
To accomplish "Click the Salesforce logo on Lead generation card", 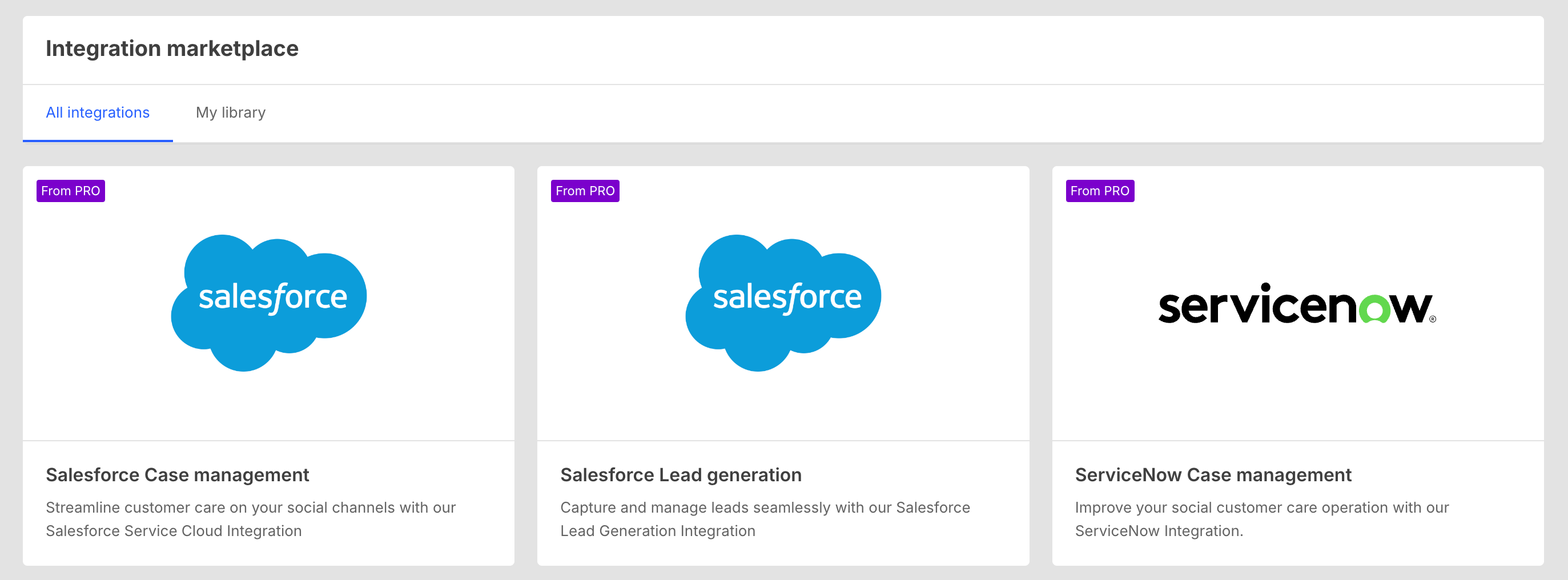I will (x=783, y=303).
